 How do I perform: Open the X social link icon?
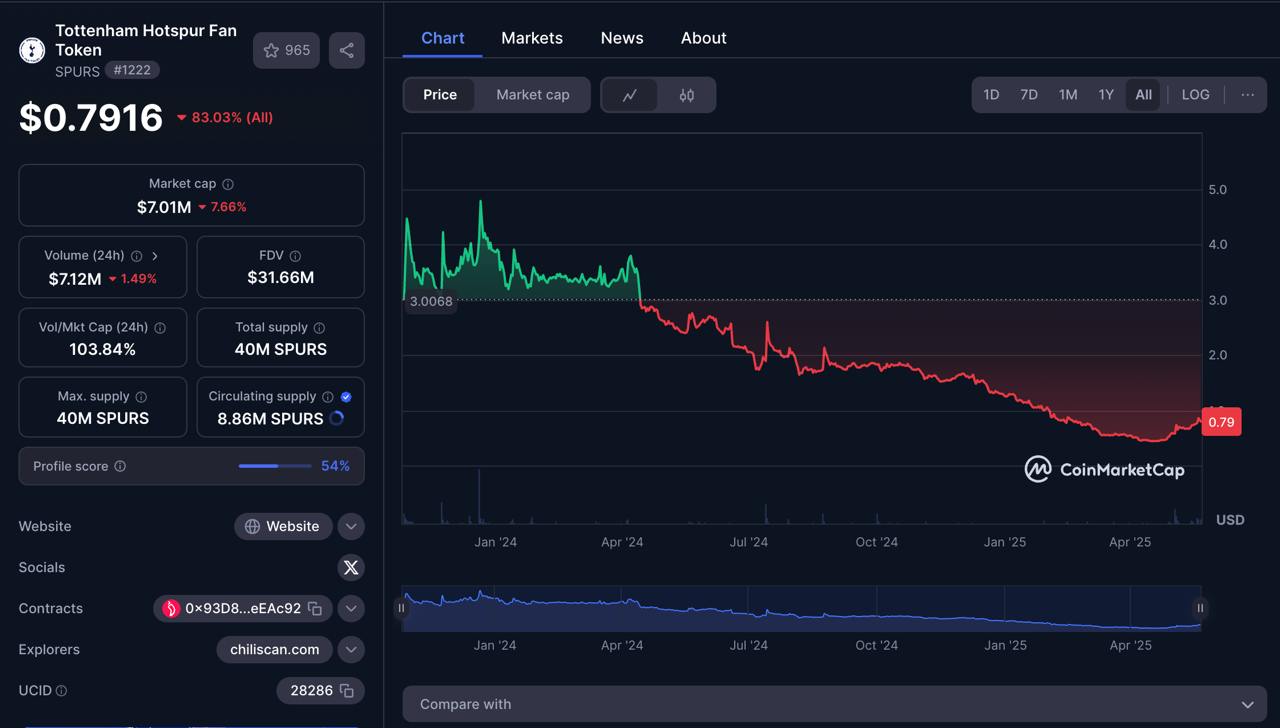(x=351, y=567)
